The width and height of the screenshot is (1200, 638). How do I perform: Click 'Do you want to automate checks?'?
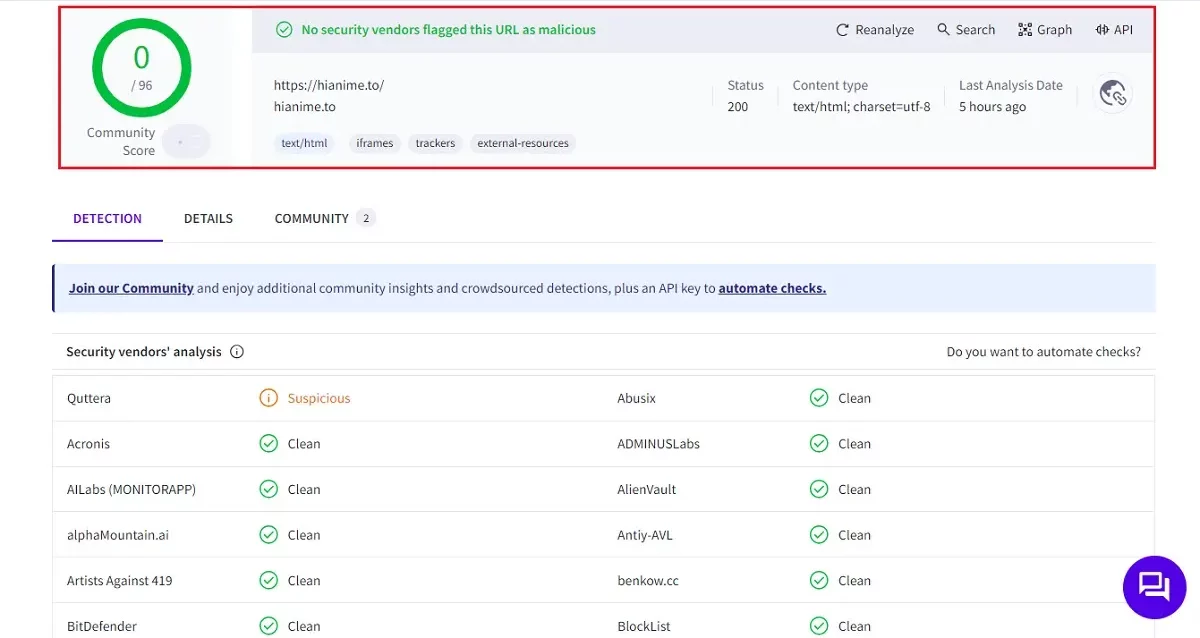pyautogui.click(x=1043, y=352)
